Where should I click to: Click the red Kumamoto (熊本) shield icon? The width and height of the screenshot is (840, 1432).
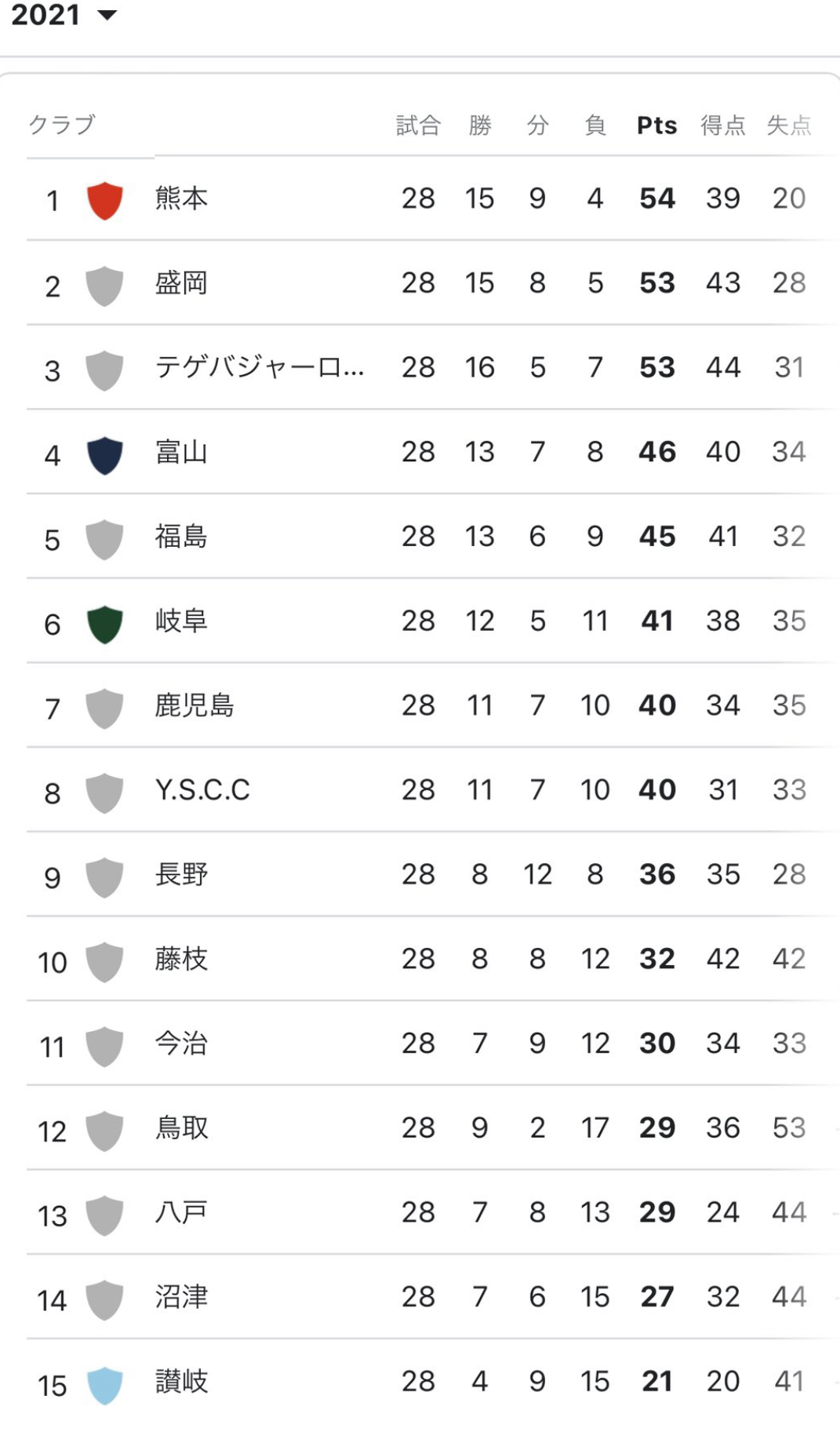[104, 200]
